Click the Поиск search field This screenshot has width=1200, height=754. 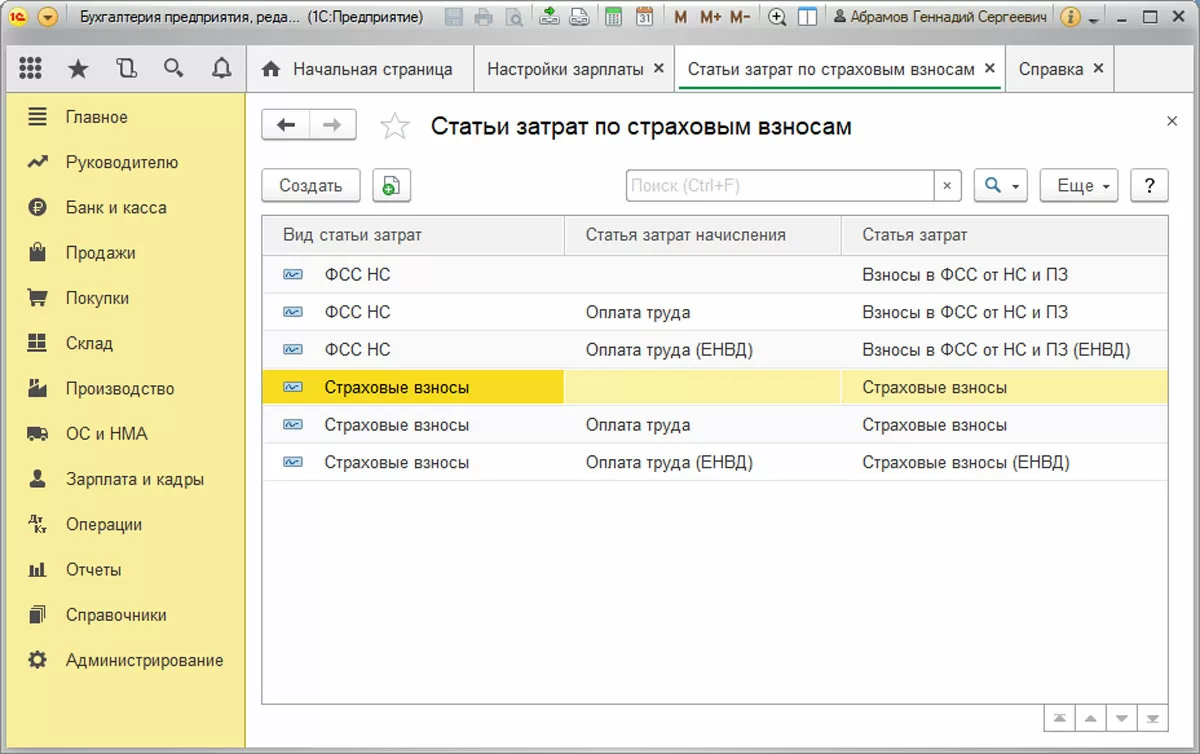point(780,185)
